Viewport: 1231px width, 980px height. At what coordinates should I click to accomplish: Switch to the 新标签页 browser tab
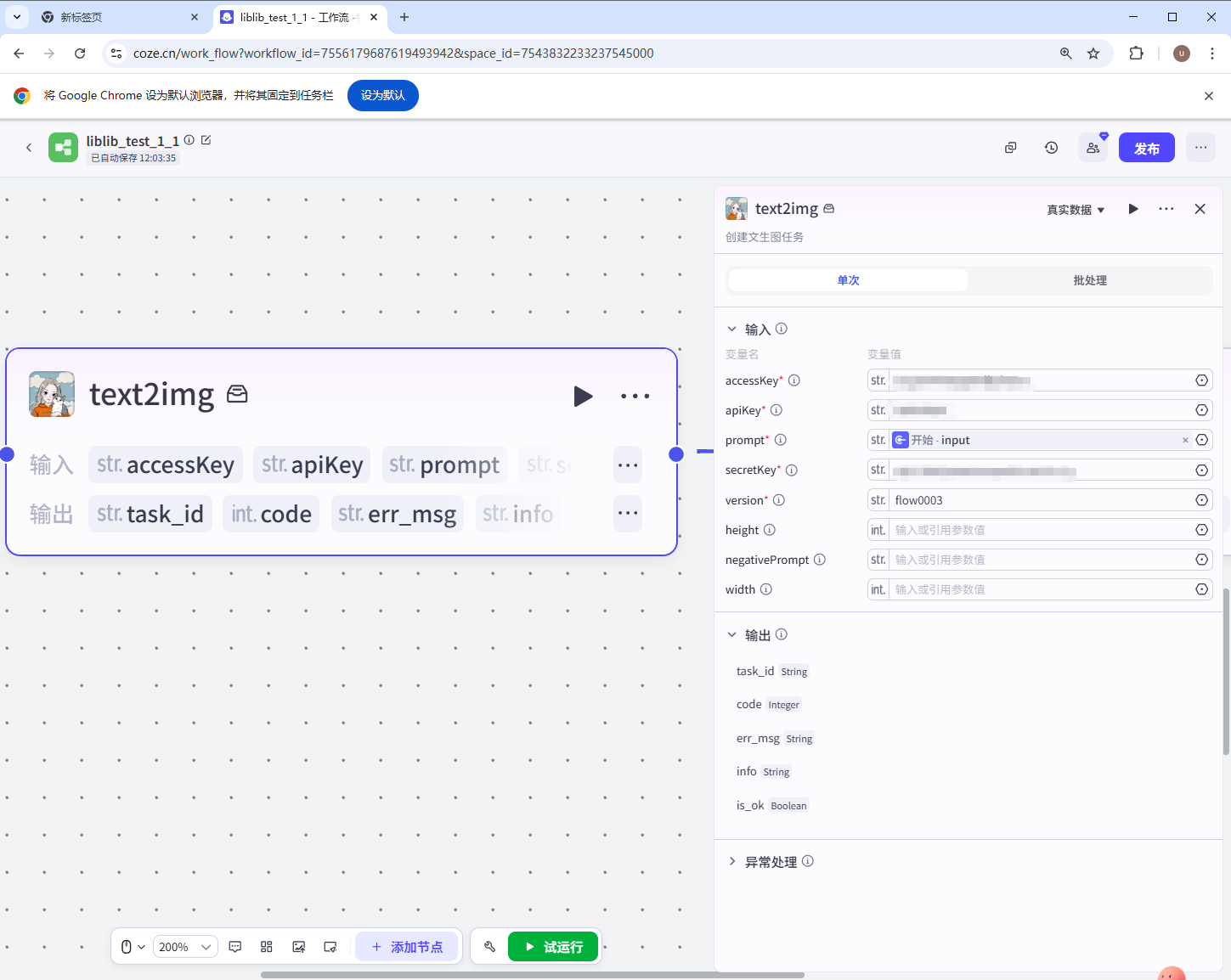point(119,17)
